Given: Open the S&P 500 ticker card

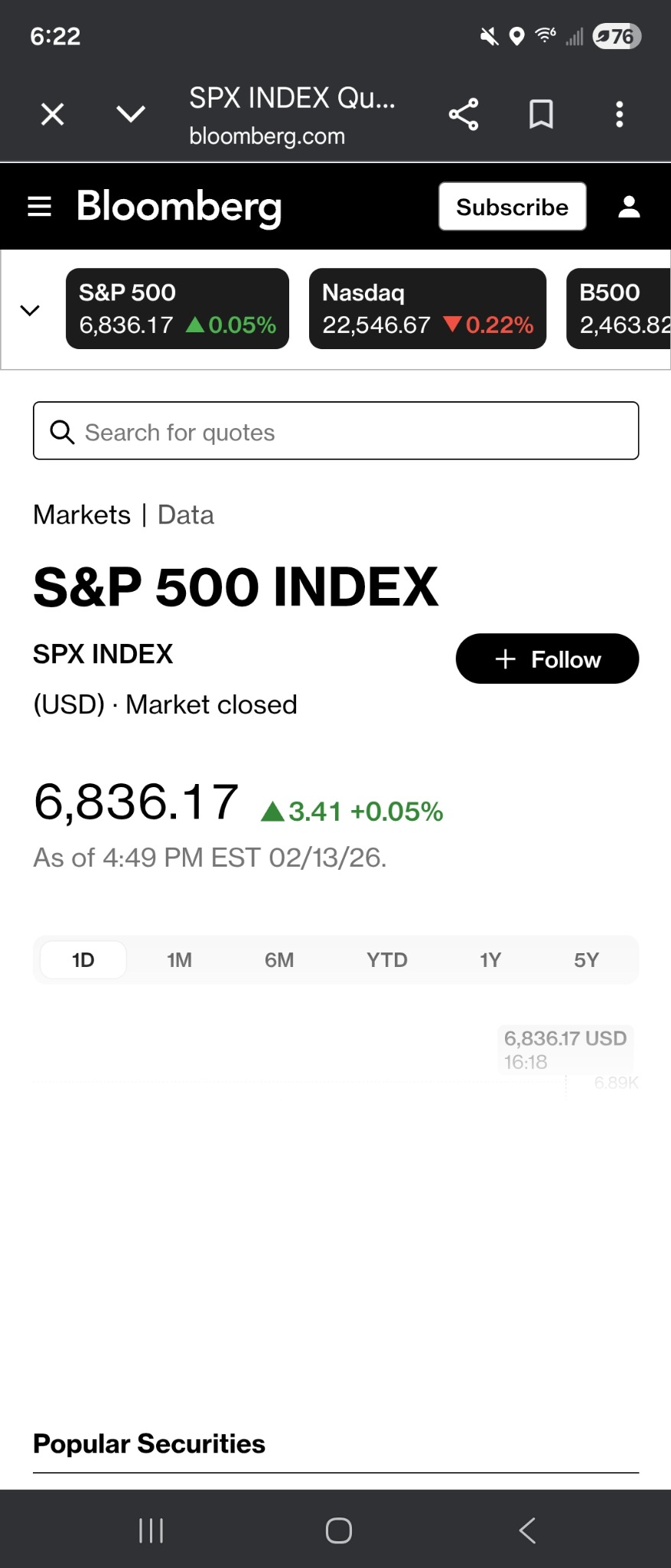Looking at the screenshot, I should 178,309.
